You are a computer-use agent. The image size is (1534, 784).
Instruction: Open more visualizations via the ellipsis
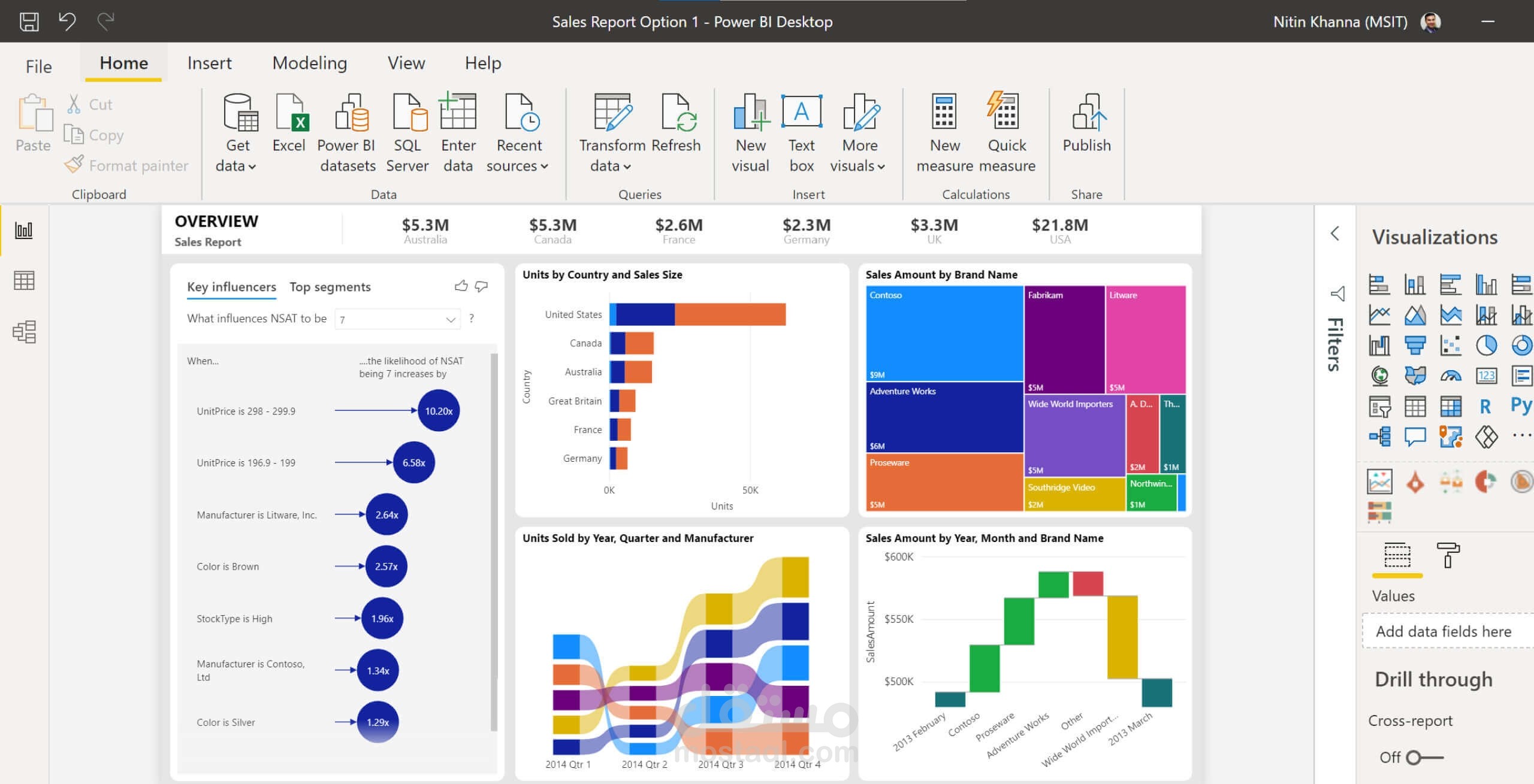click(1521, 435)
